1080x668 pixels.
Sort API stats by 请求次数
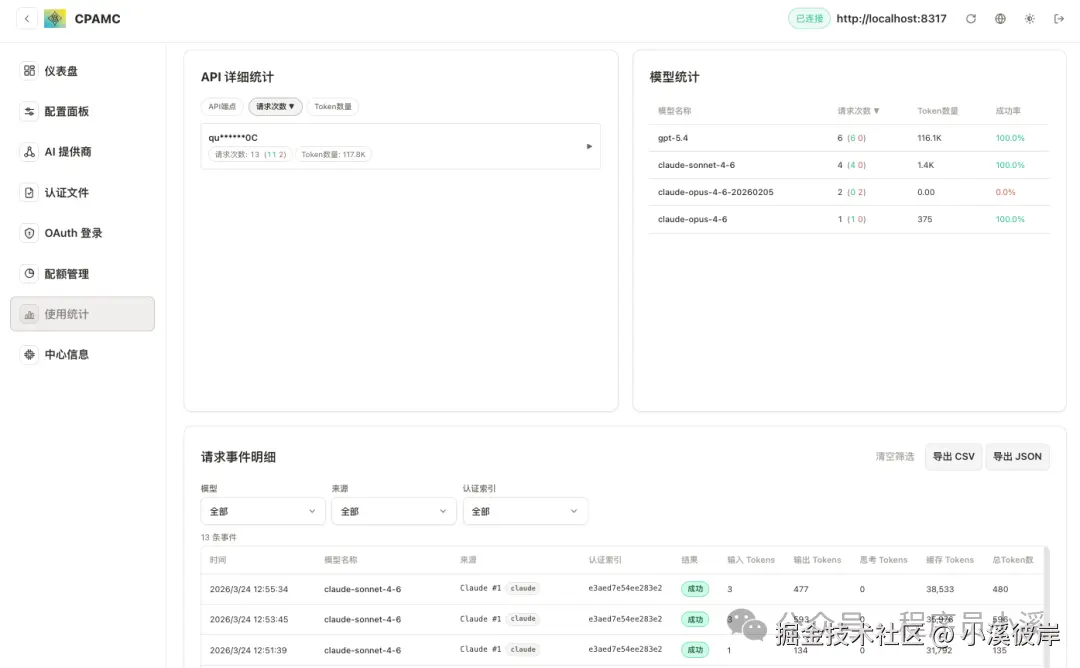[275, 107]
